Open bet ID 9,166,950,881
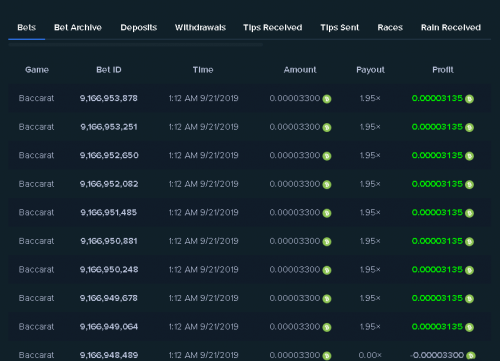500x361 pixels. coord(109,241)
